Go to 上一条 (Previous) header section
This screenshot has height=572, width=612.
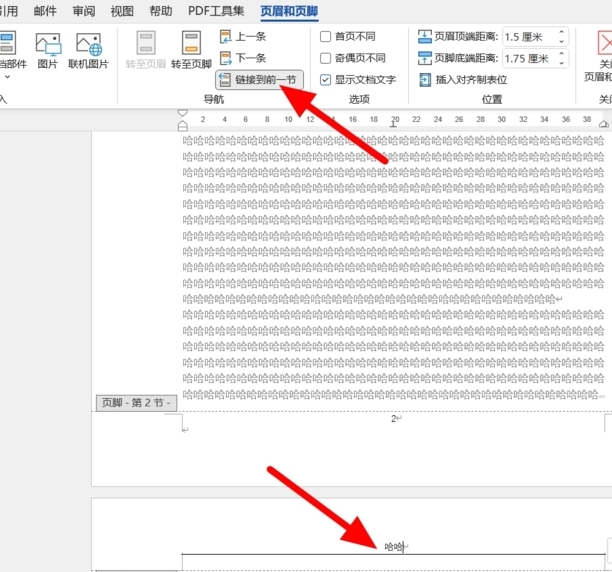[x=243, y=36]
